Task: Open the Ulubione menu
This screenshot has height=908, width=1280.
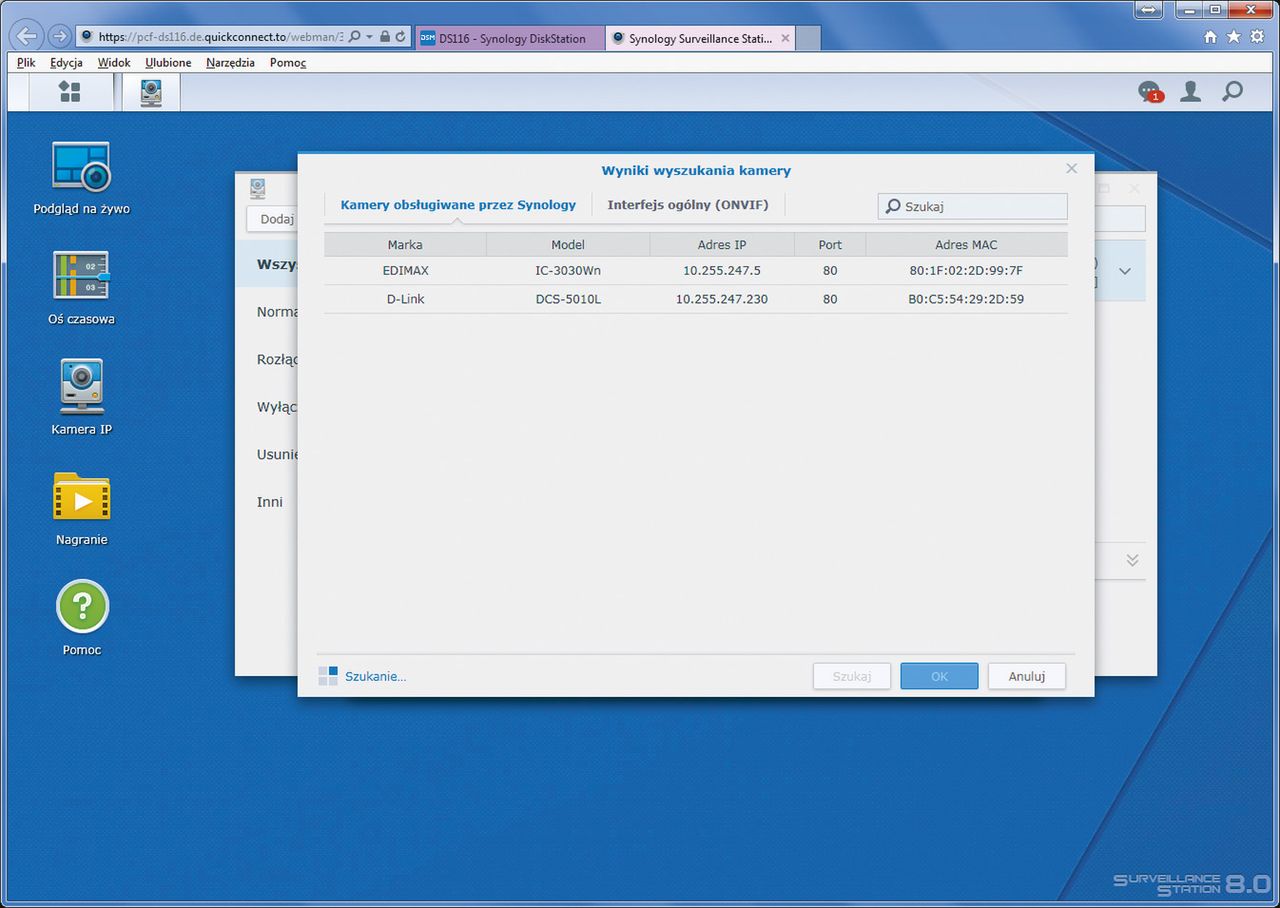Action: pyautogui.click(x=168, y=62)
